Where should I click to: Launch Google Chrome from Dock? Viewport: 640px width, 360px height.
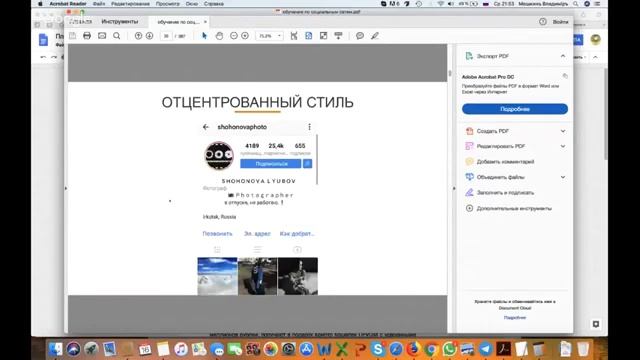click(431, 349)
